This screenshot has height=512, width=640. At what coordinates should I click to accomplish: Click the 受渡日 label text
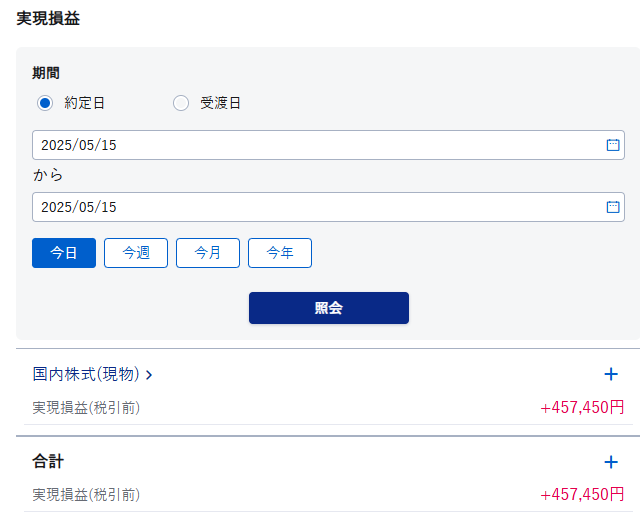(x=220, y=103)
